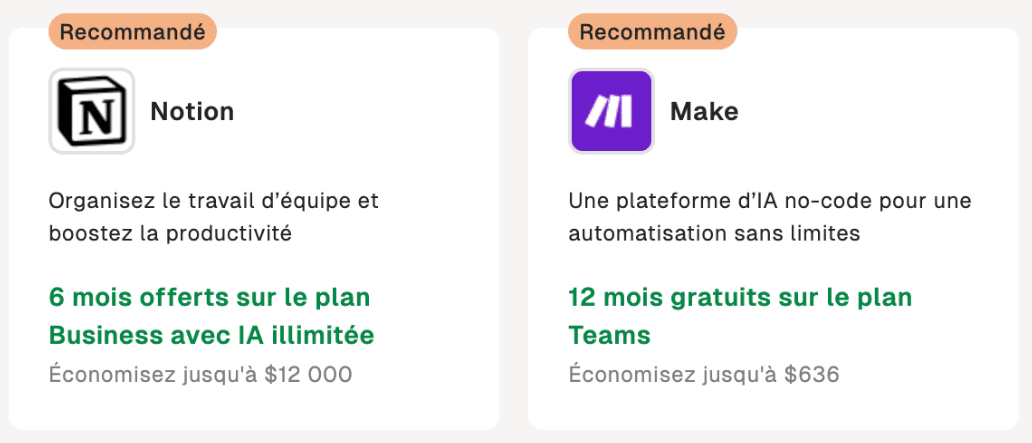Click the Recommandé badge above Notion
The height and width of the screenshot is (443, 1032).
[132, 31]
